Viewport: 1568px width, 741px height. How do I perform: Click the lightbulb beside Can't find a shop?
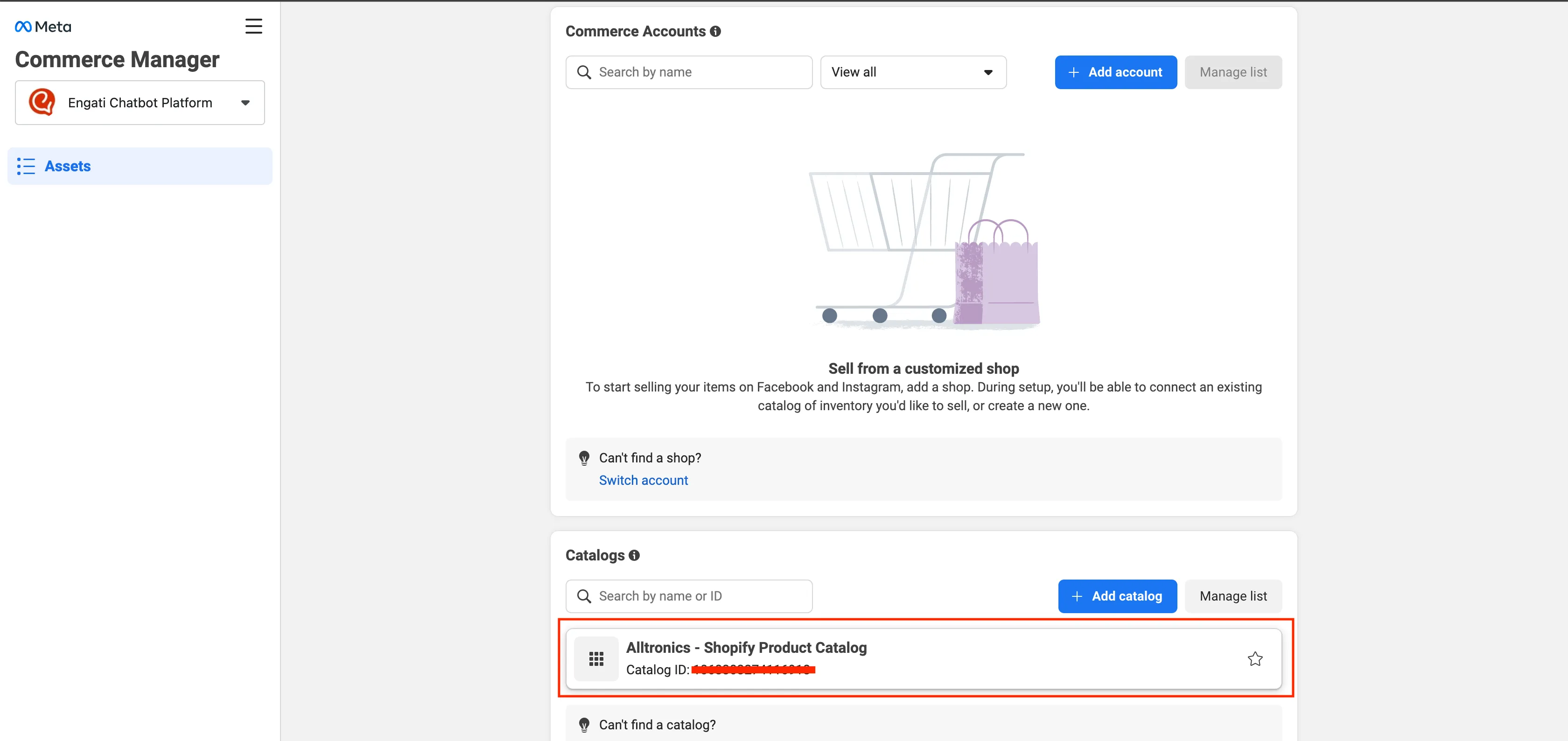tap(584, 458)
